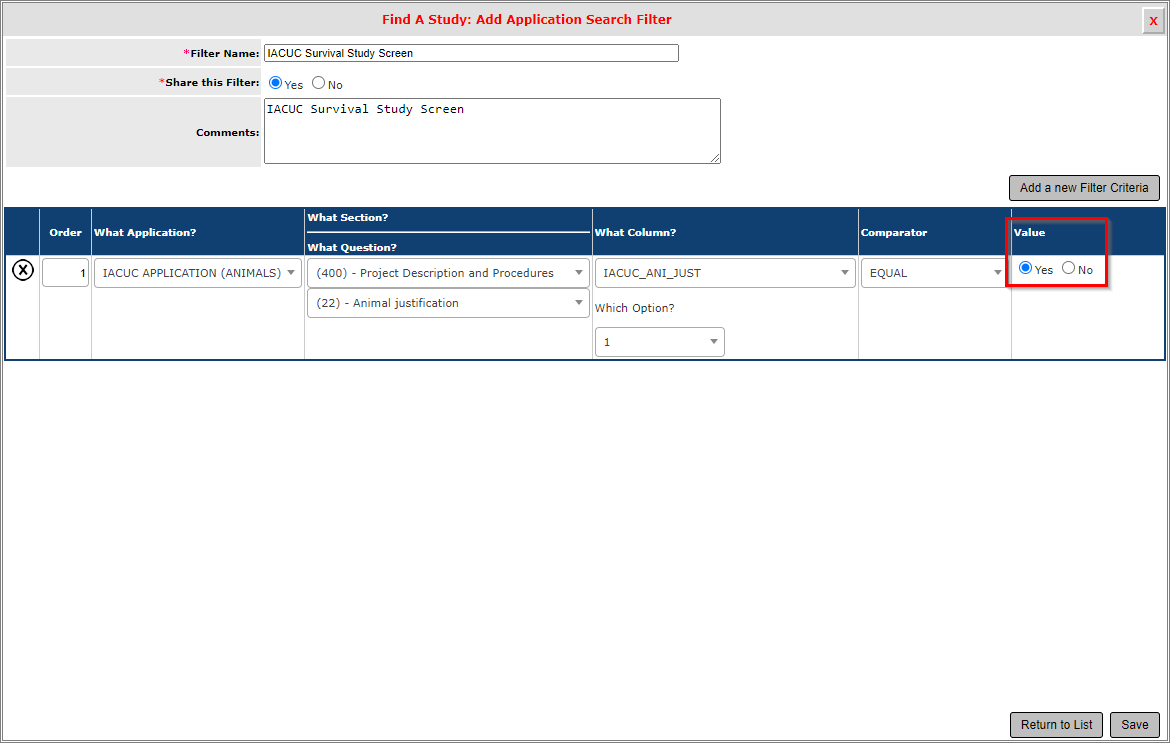This screenshot has width=1170, height=743.
Task: Choose Yes in the Value column
Action: tap(1025, 268)
